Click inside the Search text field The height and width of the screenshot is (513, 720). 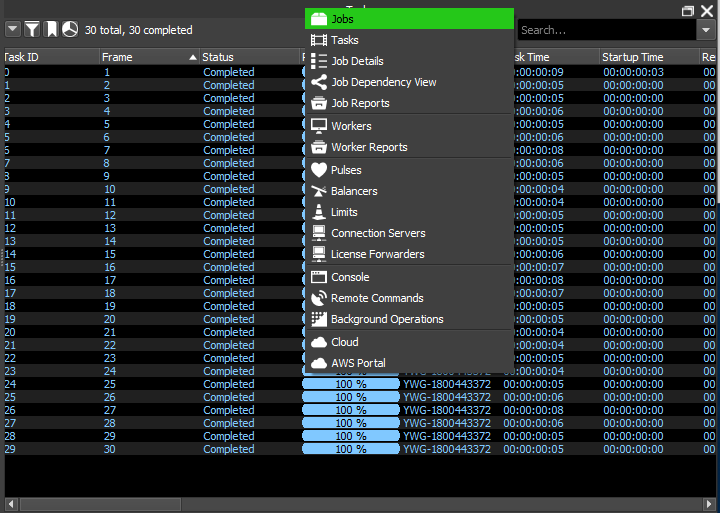(x=607, y=30)
